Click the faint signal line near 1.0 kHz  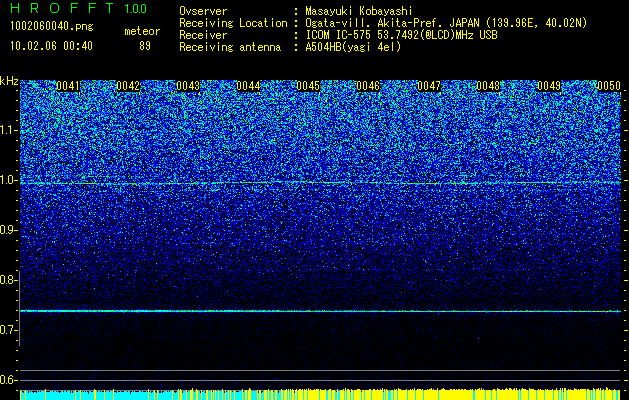click(x=320, y=183)
